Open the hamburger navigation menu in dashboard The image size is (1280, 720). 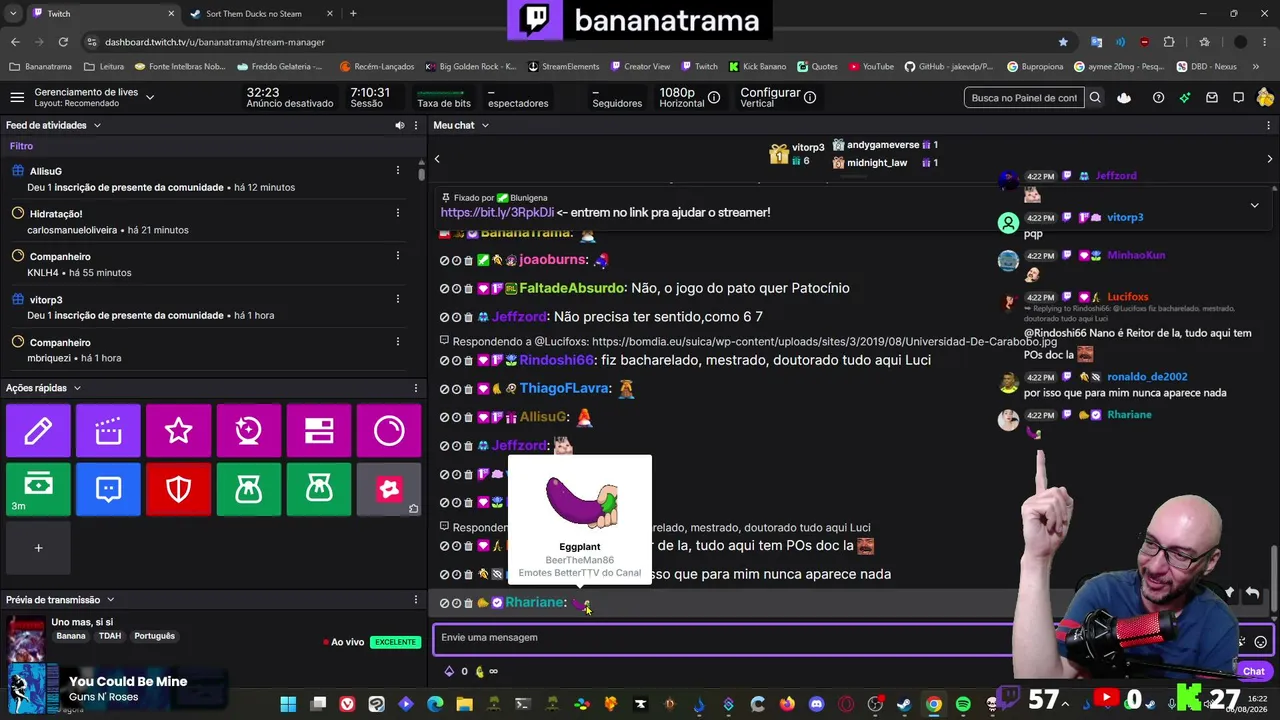point(17,97)
